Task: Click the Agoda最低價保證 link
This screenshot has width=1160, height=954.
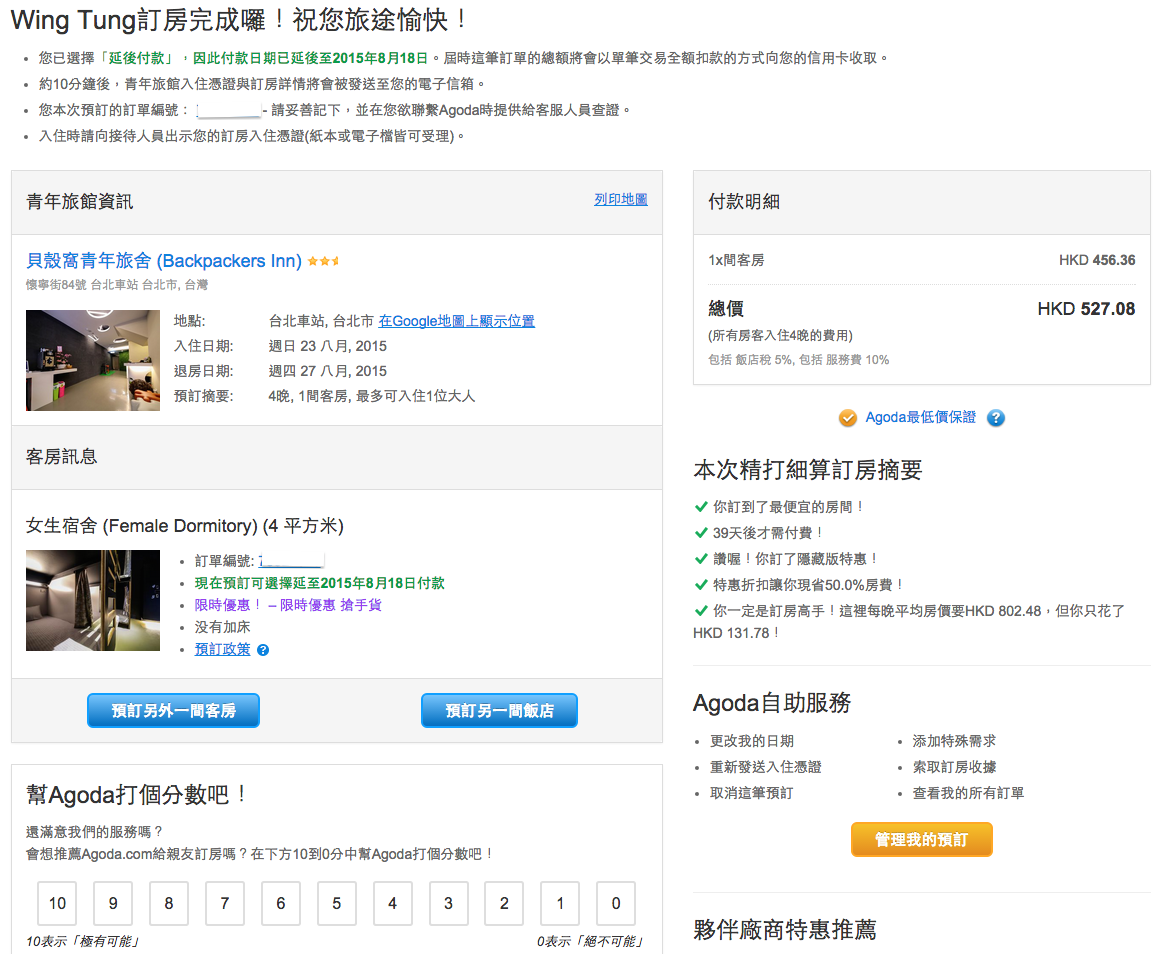Action: tap(920, 417)
